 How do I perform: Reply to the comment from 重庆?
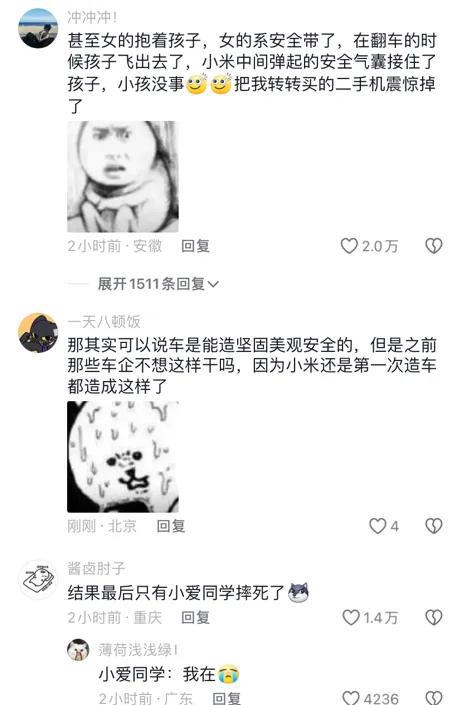[195, 617]
